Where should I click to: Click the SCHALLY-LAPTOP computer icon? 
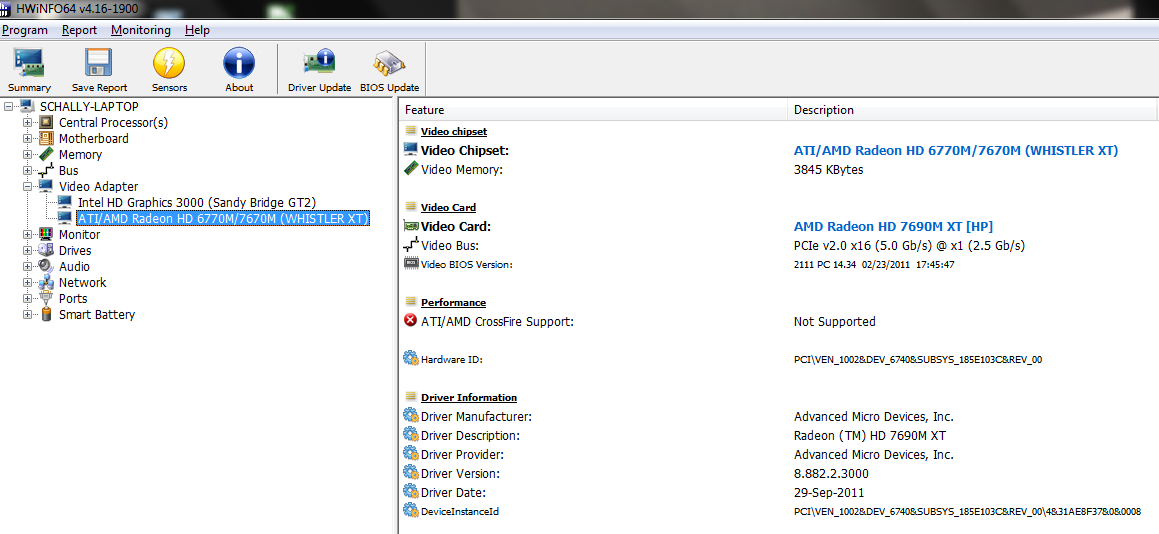pyautogui.click(x=27, y=107)
